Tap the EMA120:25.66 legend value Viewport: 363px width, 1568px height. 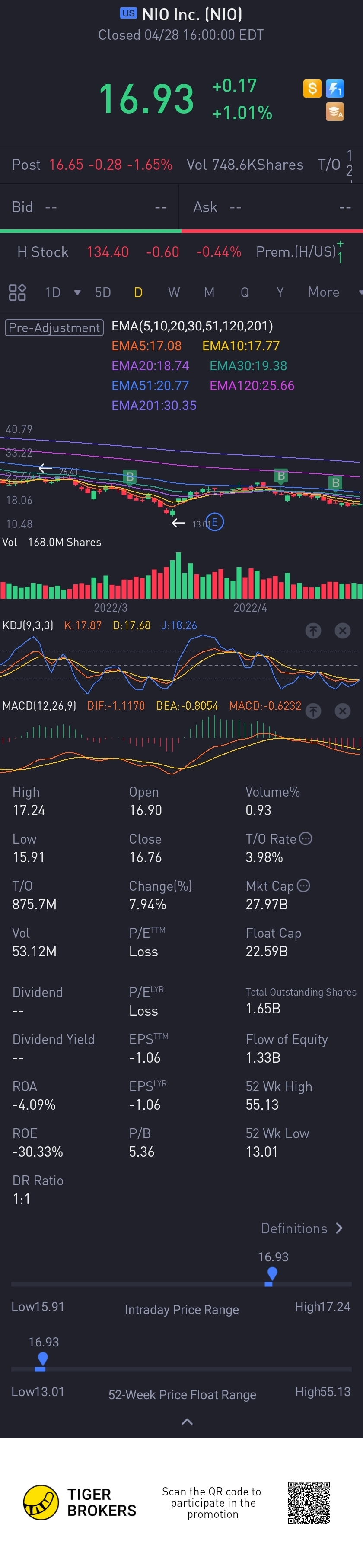pyautogui.click(x=252, y=385)
